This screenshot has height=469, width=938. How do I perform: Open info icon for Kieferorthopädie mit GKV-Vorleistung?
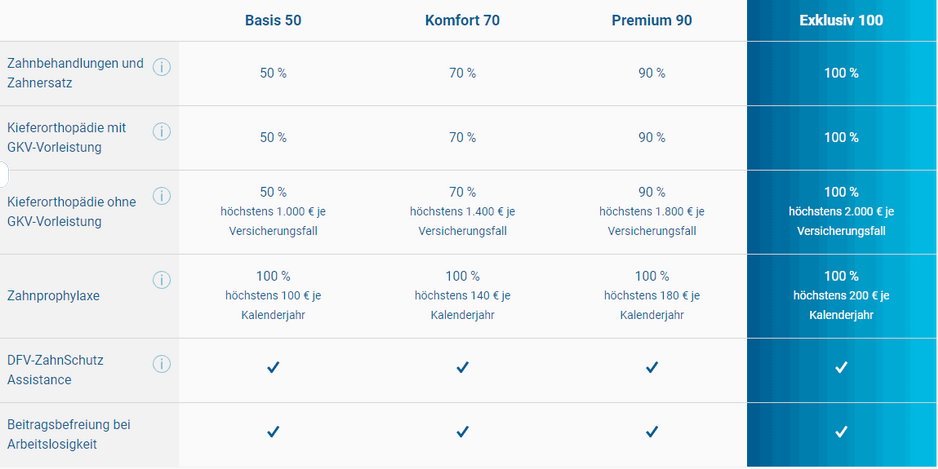pos(162,132)
